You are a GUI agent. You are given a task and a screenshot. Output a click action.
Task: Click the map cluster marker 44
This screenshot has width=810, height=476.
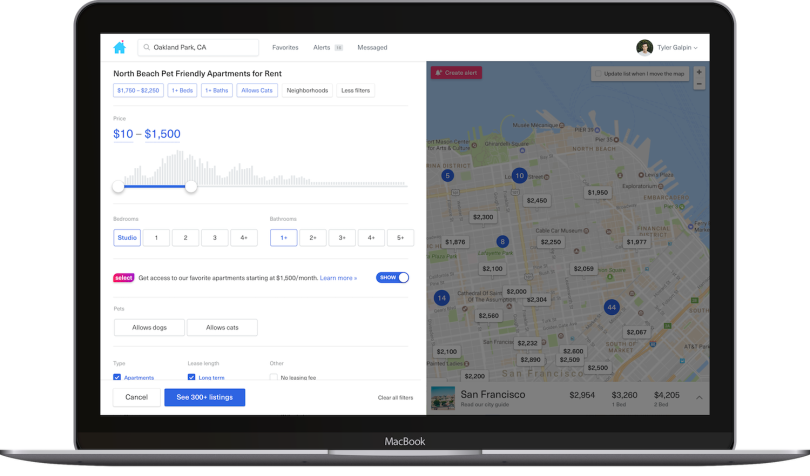(x=612, y=307)
